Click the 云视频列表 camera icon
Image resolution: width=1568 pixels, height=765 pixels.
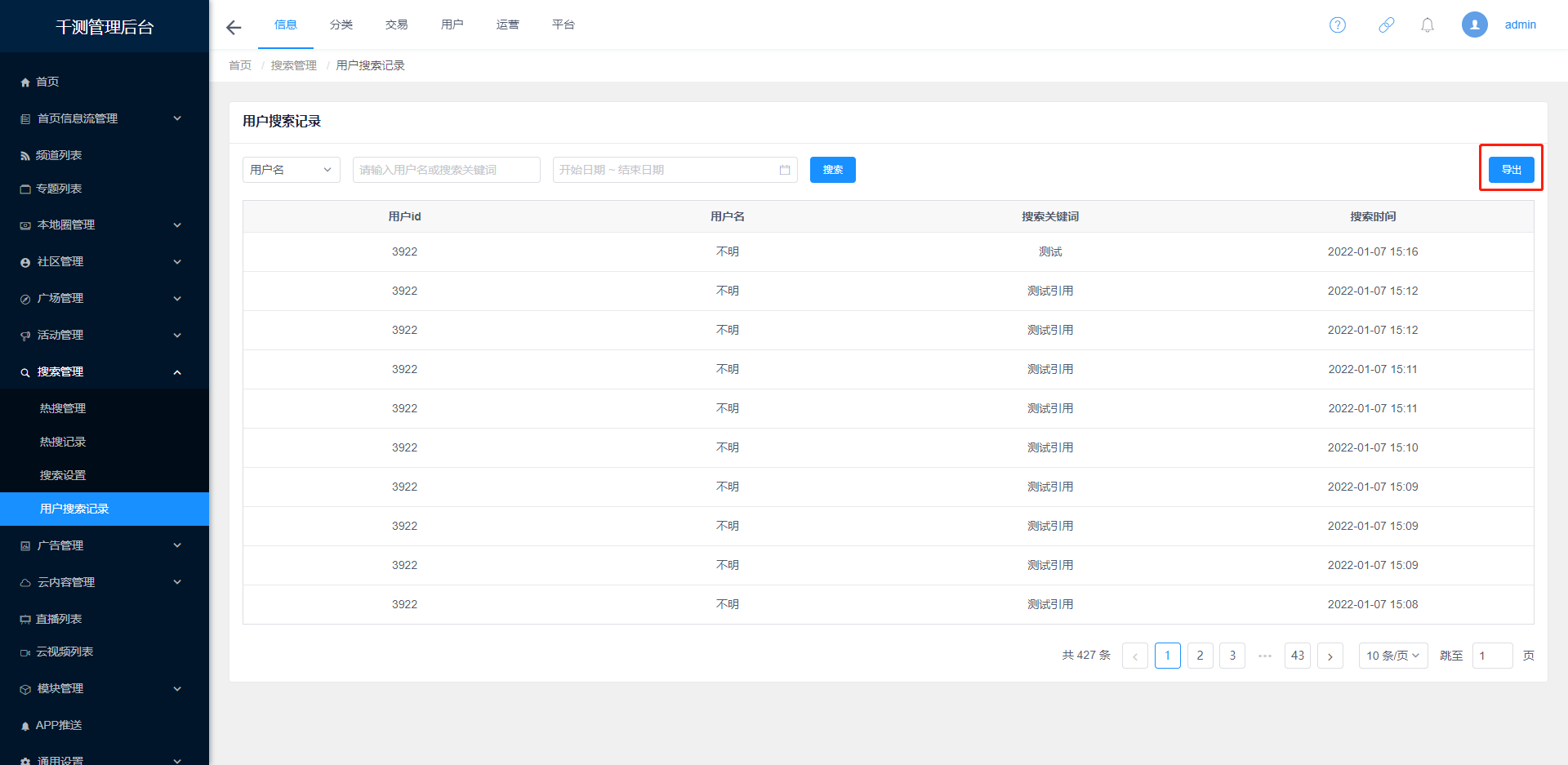click(x=25, y=652)
